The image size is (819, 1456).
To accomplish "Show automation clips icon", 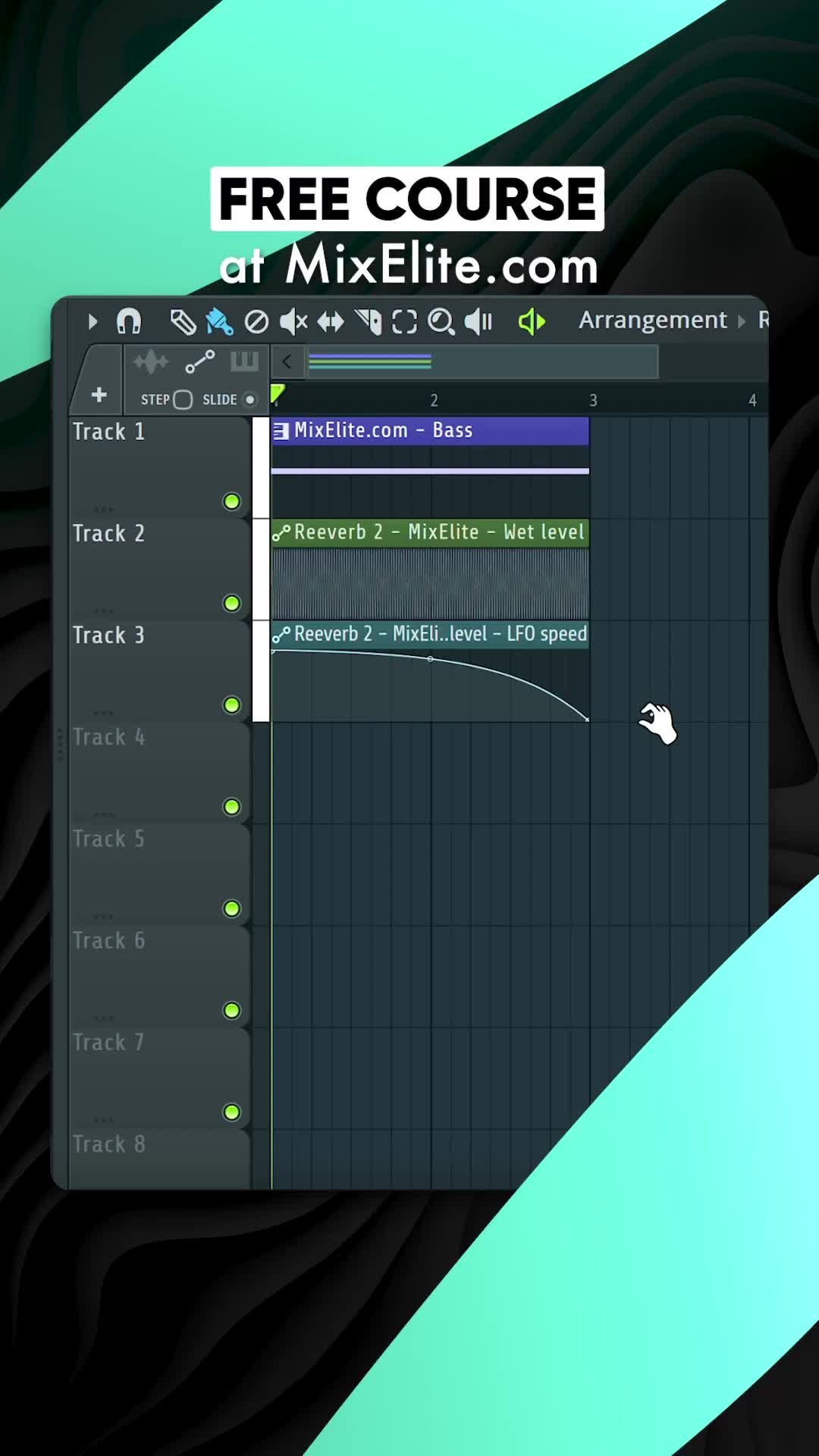I will (200, 362).
